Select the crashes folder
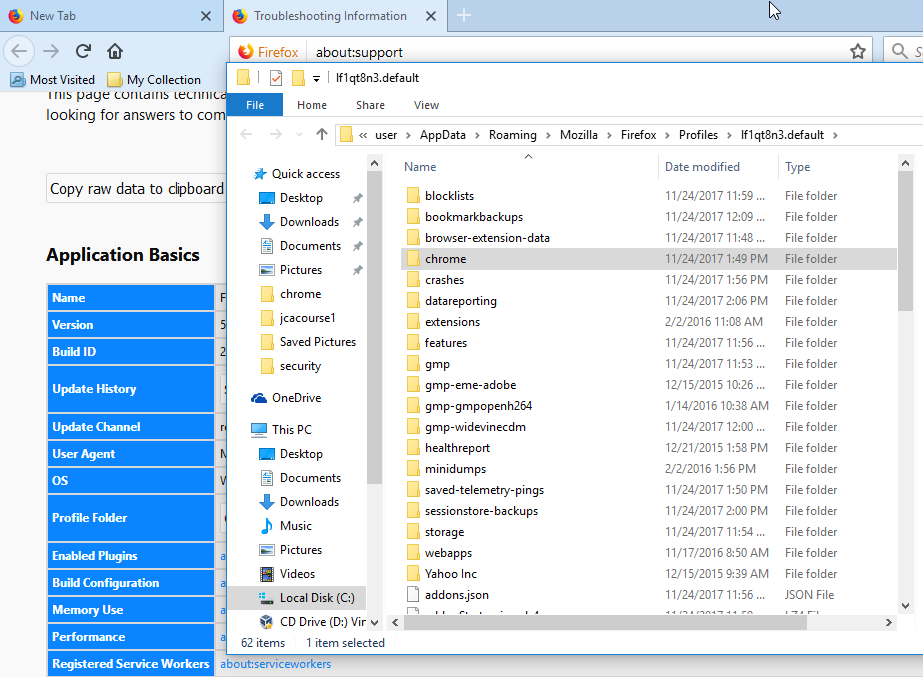The image size is (923, 677). 444,280
